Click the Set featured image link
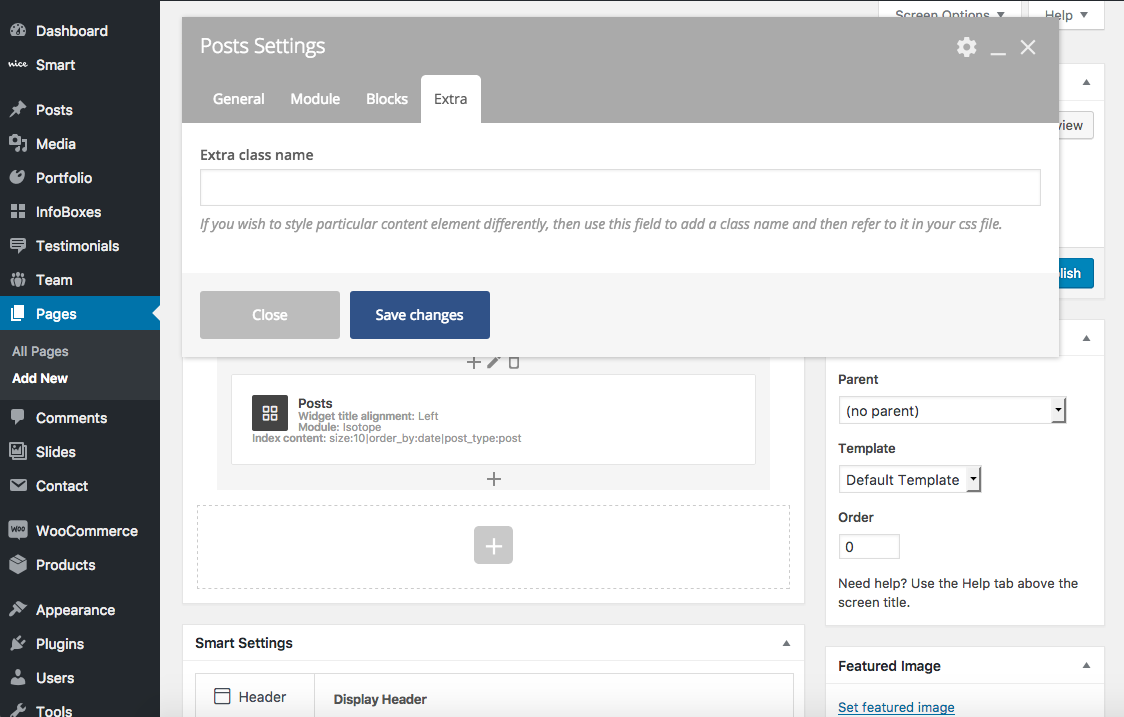The width and height of the screenshot is (1124, 717). click(x=896, y=708)
